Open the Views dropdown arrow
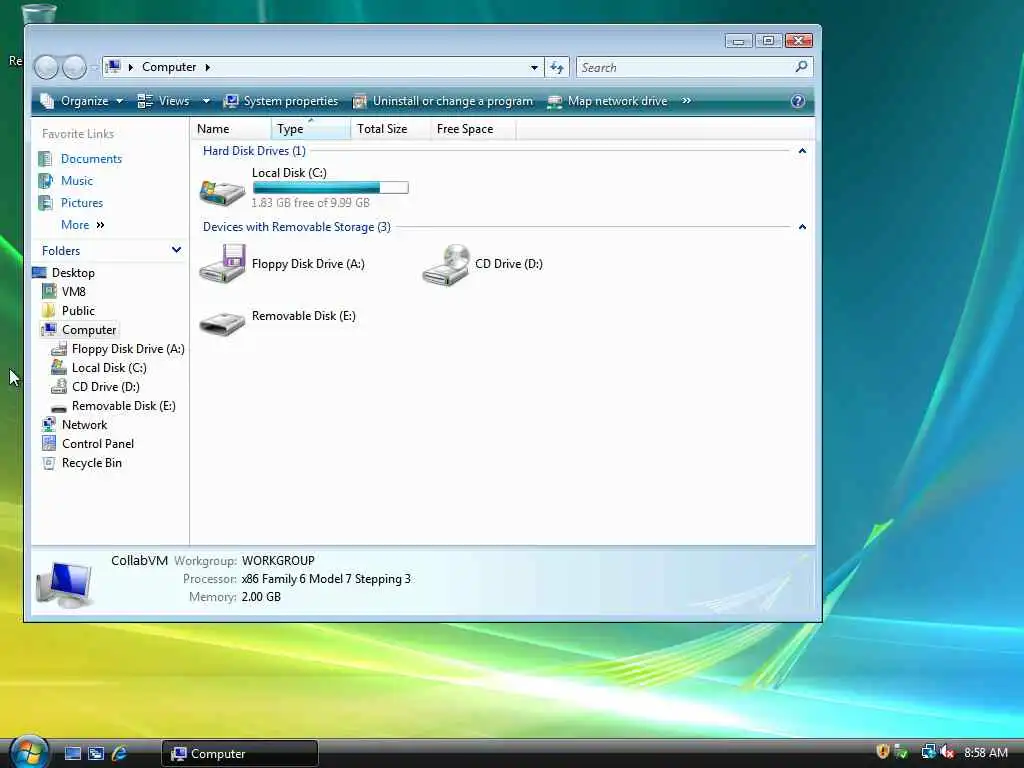1024x768 pixels. [x=206, y=101]
